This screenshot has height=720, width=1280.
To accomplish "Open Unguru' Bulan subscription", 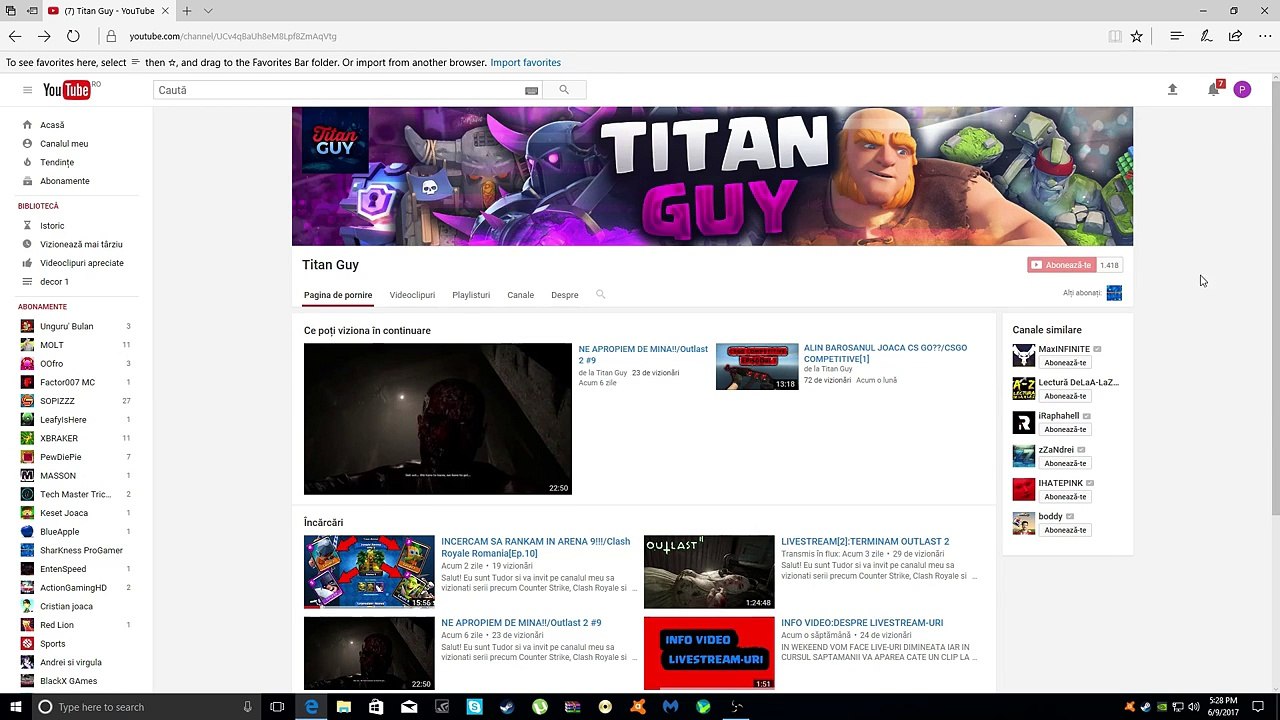I will (66, 326).
